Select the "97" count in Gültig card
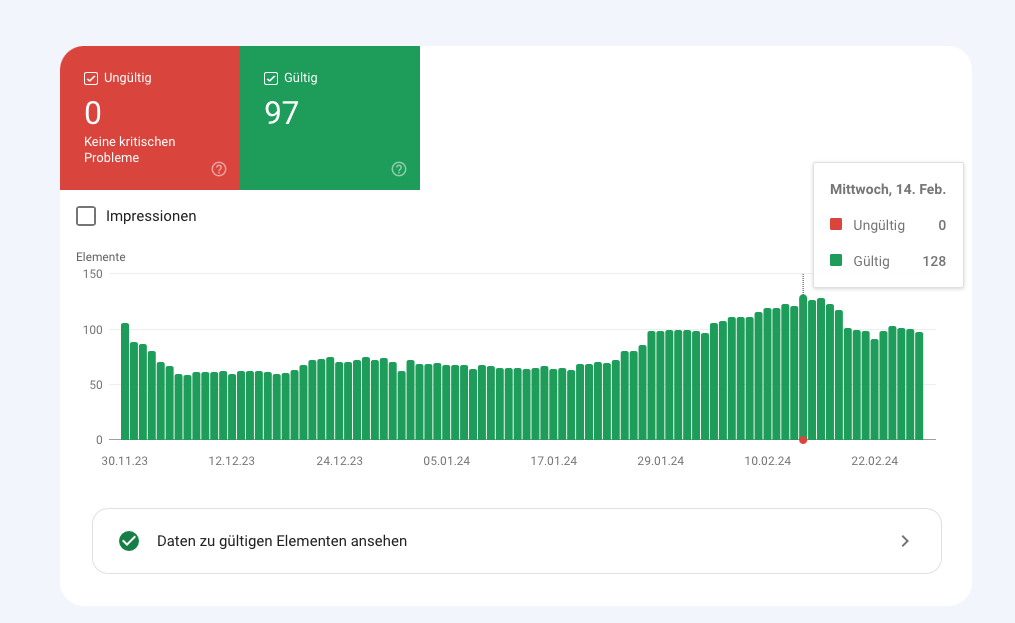 click(x=281, y=113)
